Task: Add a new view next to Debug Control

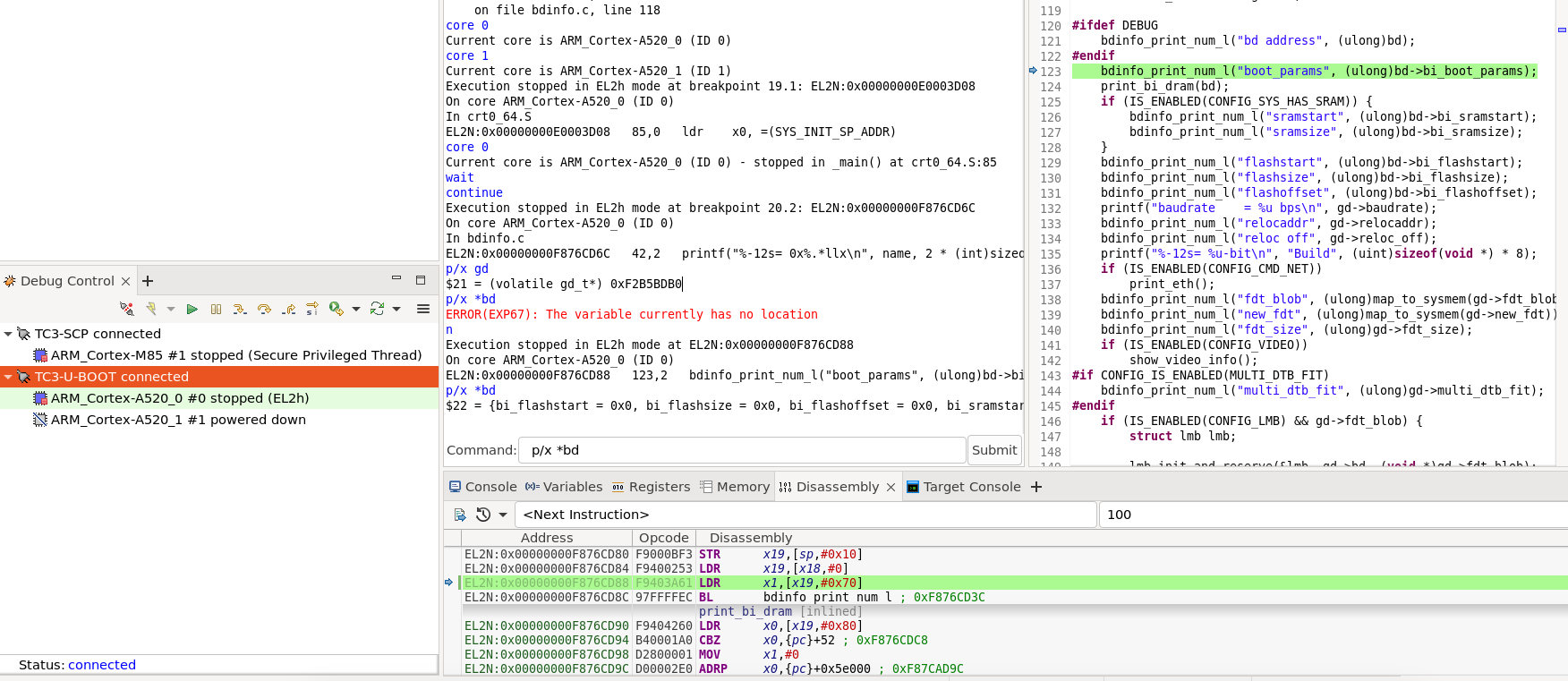Action: coord(148,281)
